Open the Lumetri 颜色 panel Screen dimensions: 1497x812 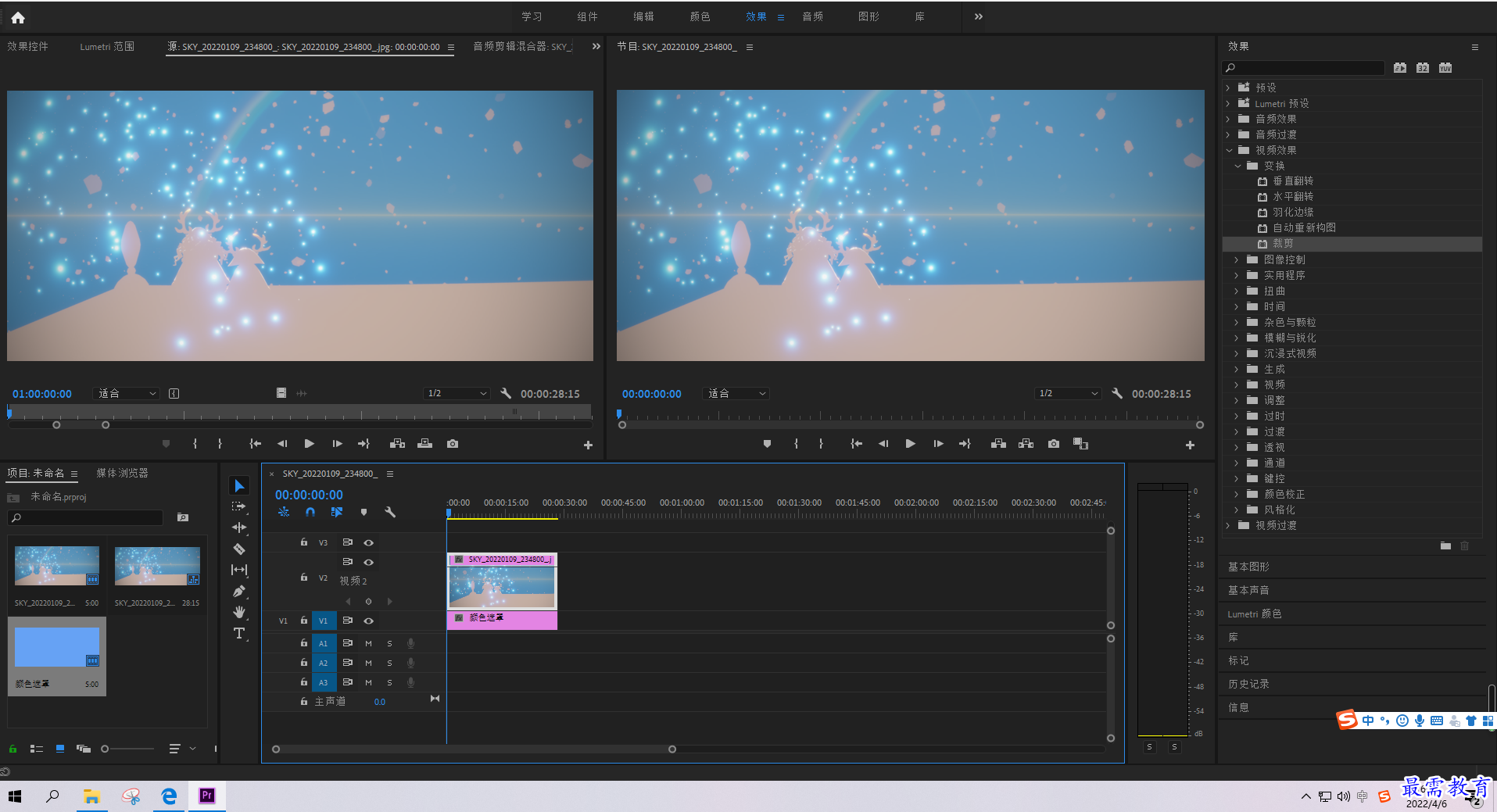pyautogui.click(x=1255, y=613)
